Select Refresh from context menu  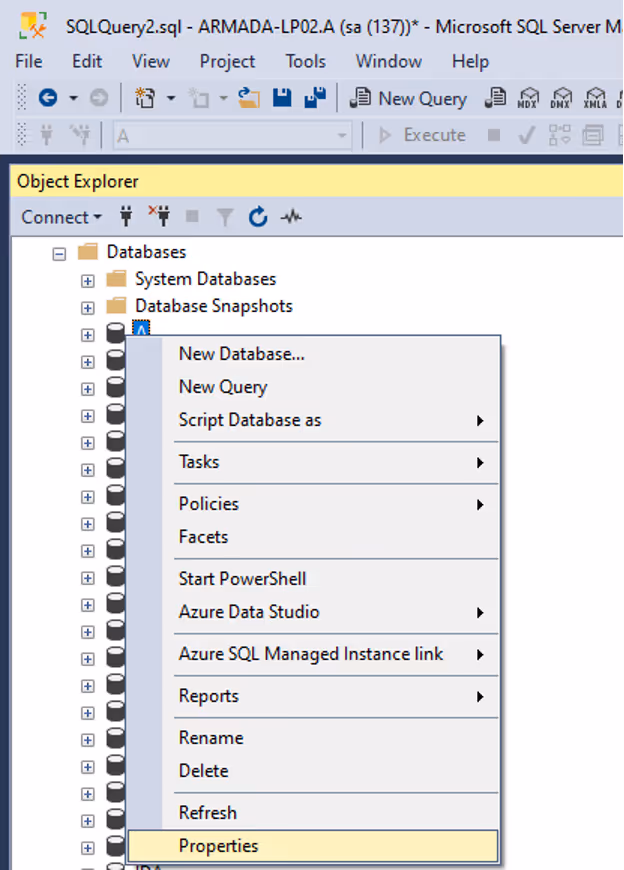(x=313, y=813)
